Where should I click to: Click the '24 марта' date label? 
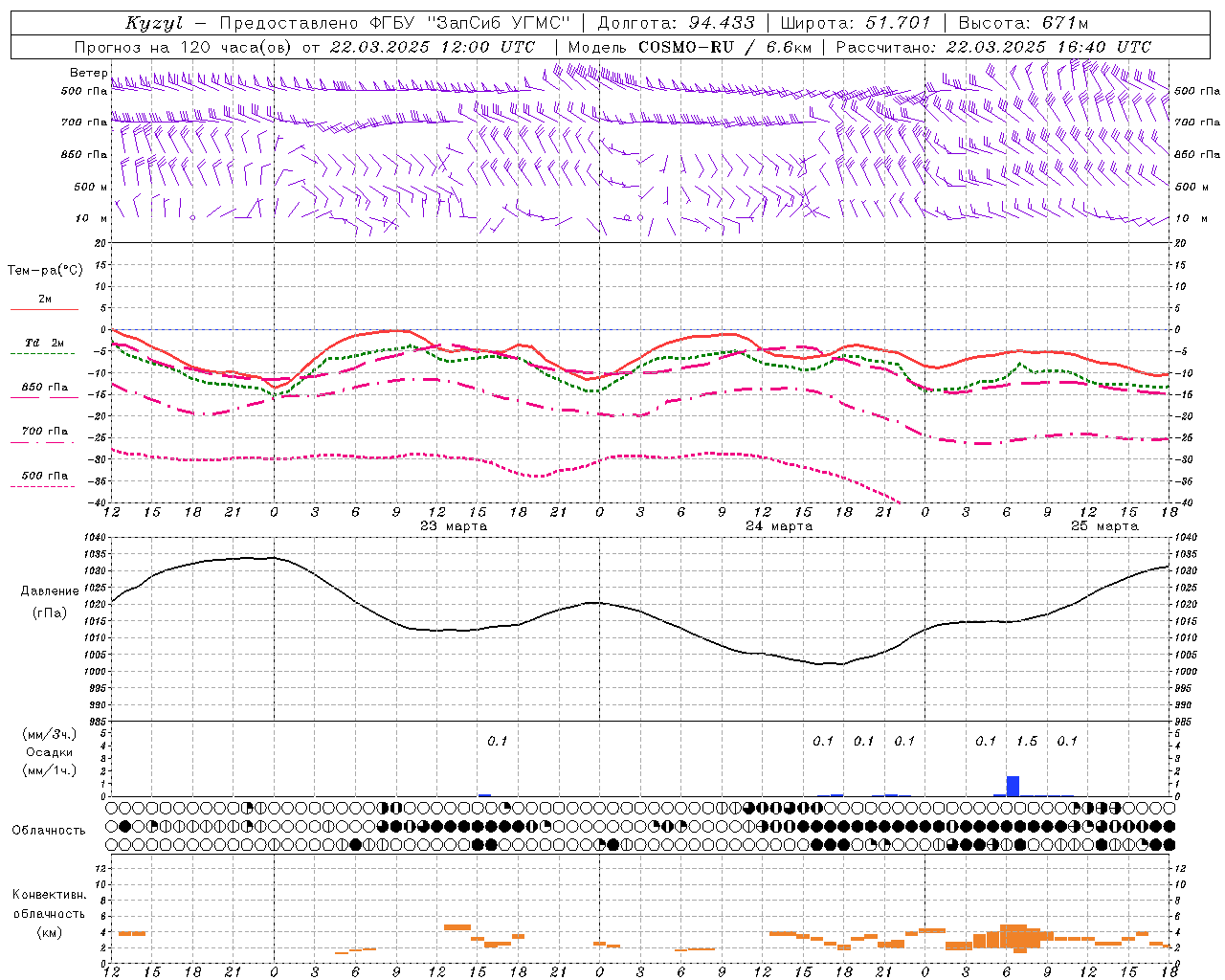(x=779, y=525)
